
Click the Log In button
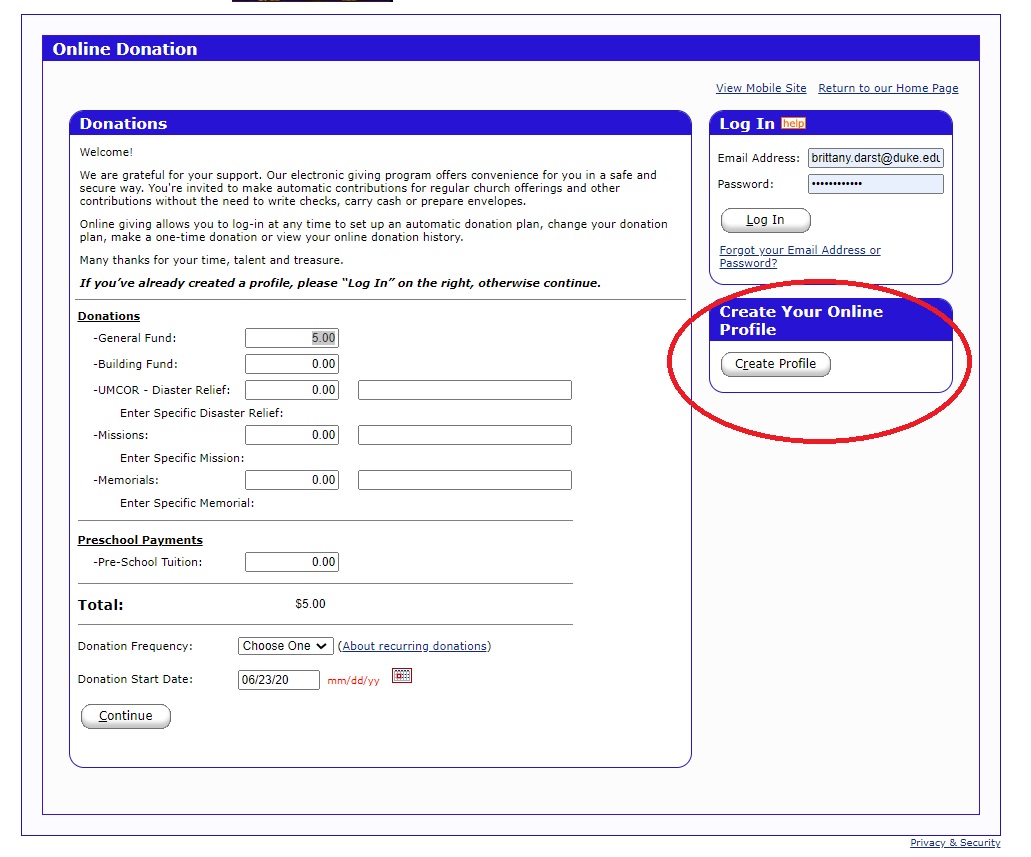click(765, 220)
